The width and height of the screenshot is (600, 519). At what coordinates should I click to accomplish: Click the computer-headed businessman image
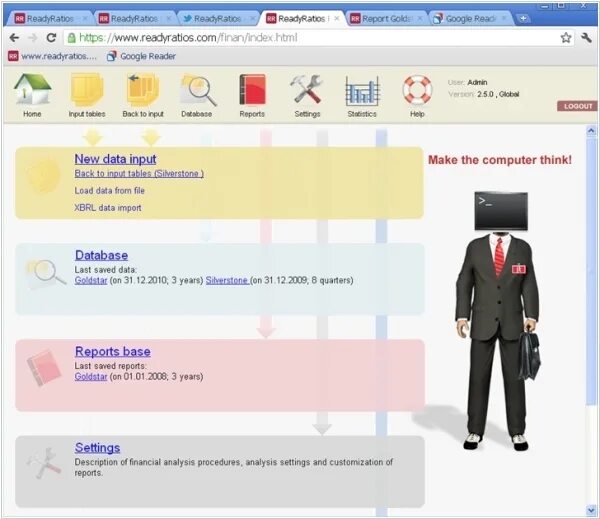[x=499, y=321]
